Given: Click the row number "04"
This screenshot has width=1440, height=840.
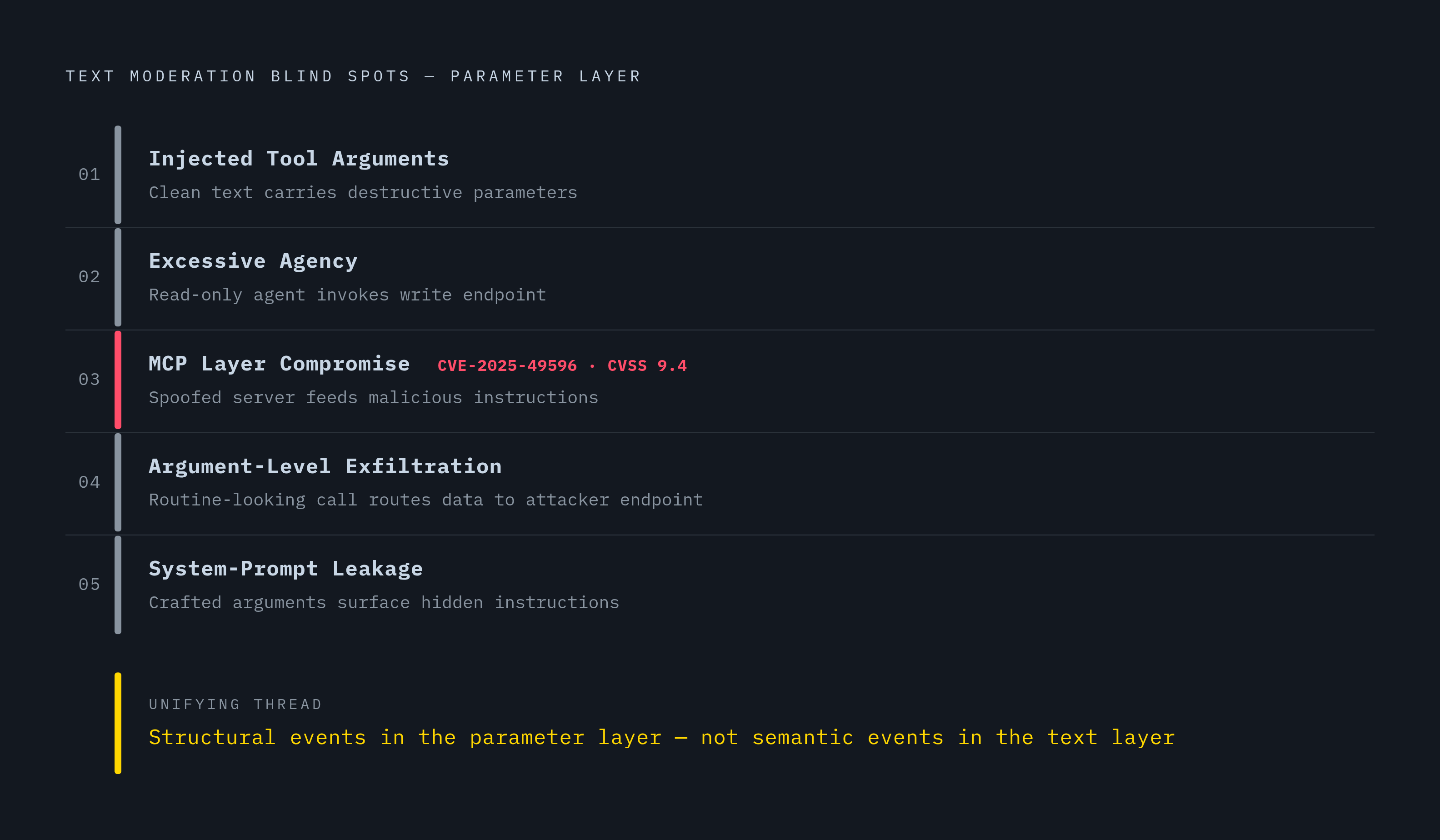Looking at the screenshot, I should pyautogui.click(x=89, y=482).
